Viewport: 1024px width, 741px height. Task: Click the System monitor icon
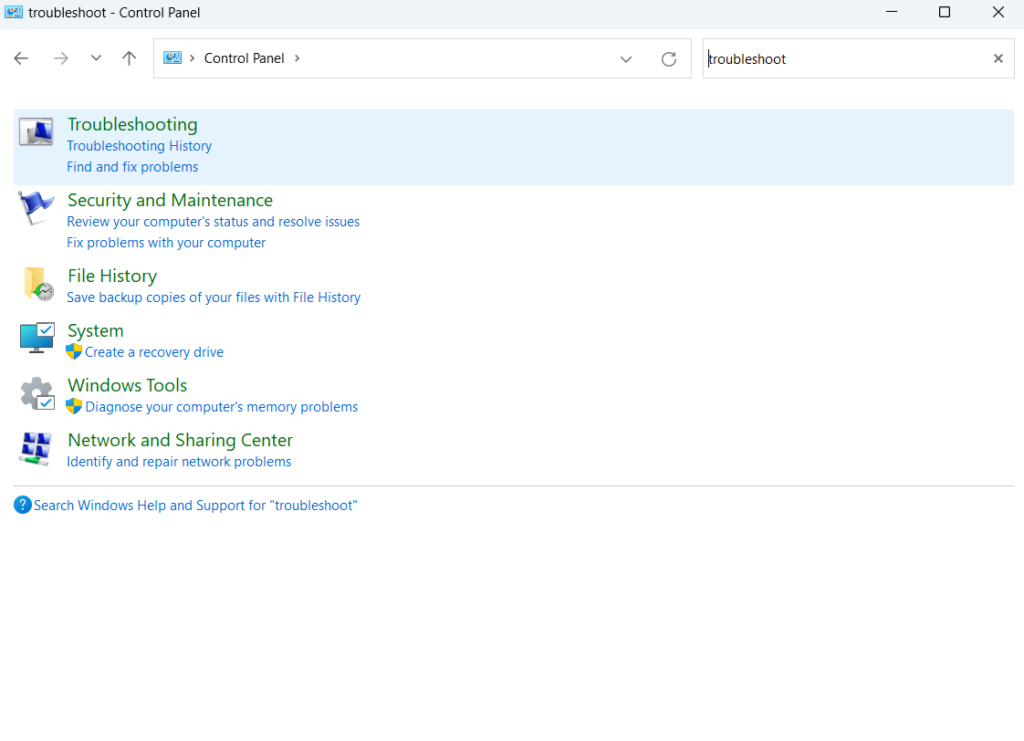pyautogui.click(x=37, y=338)
